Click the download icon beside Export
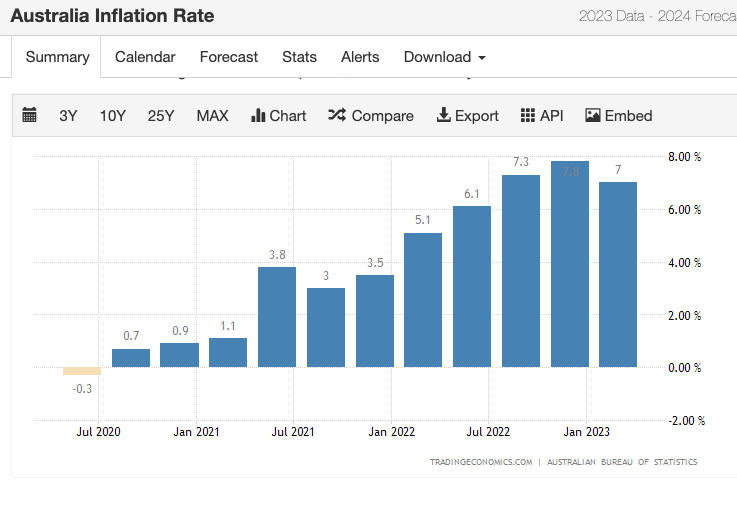Screen dimensions: 737x515 tap(443, 115)
